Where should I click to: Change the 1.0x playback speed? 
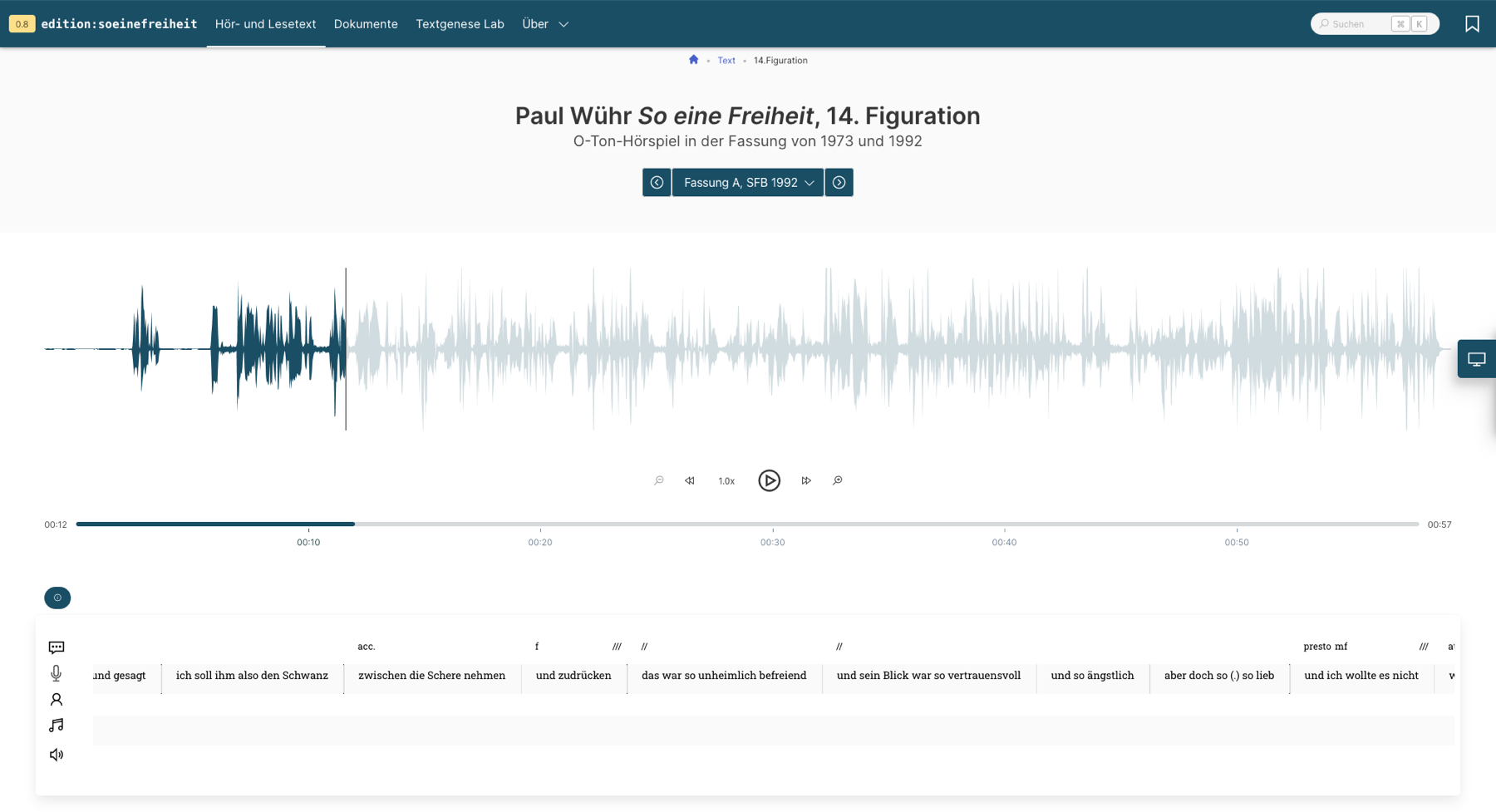pos(726,481)
